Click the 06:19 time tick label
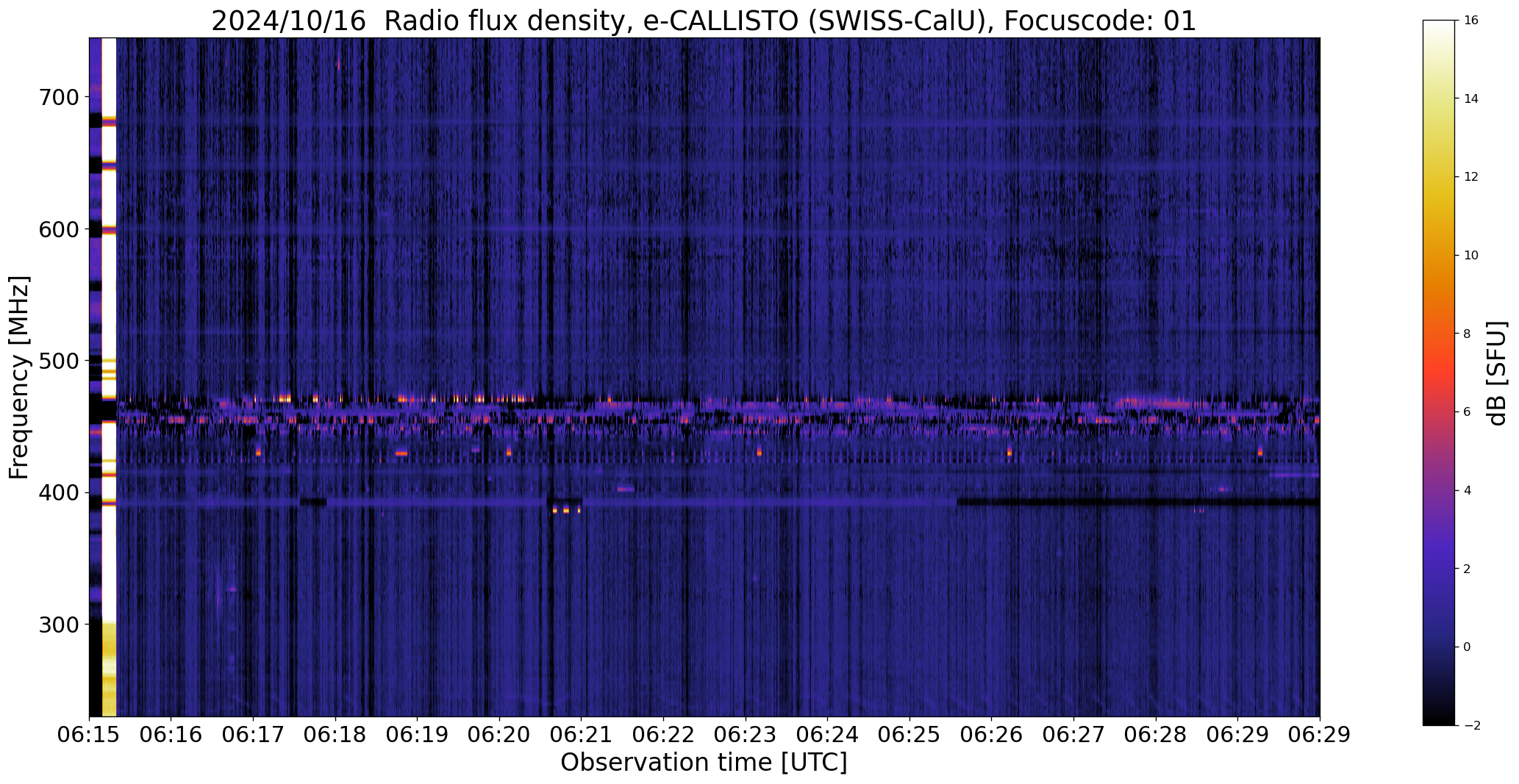This screenshot has height=784, width=1519. 418,735
